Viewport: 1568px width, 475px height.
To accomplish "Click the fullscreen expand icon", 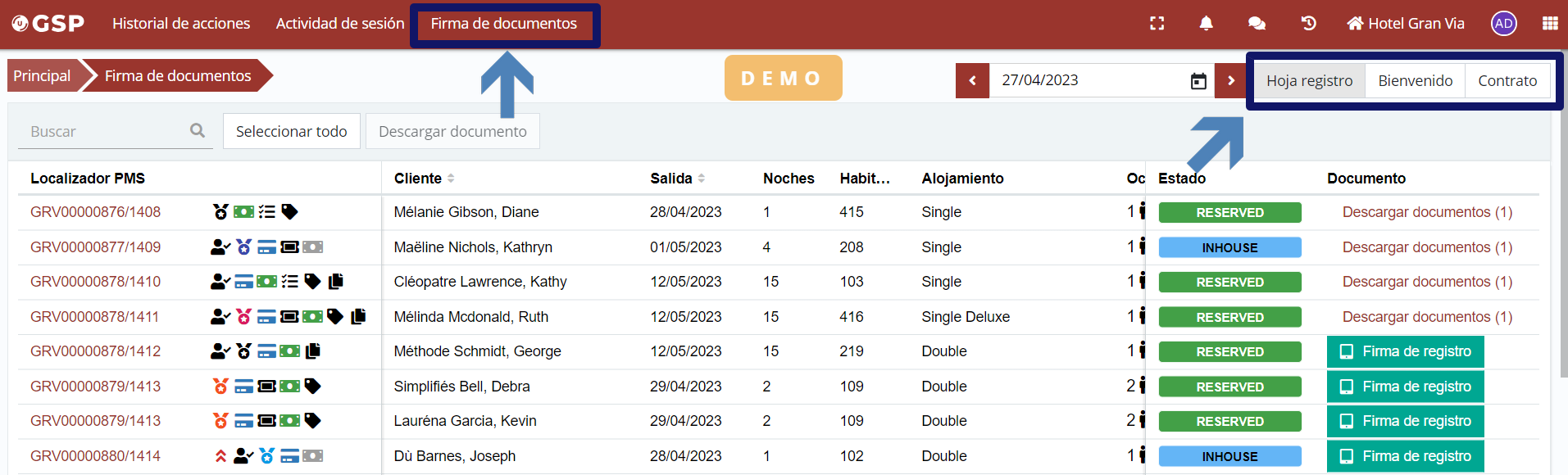I will pos(1157,24).
